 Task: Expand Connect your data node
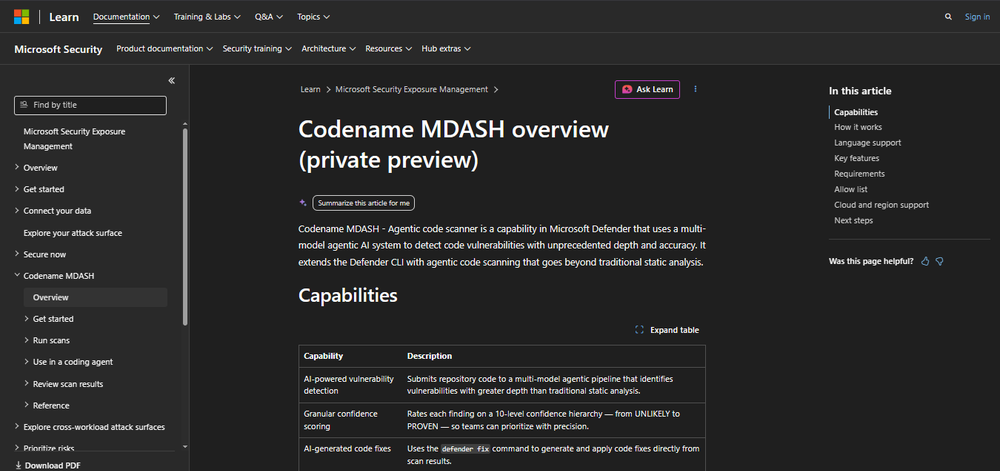pyautogui.click(x=17, y=210)
